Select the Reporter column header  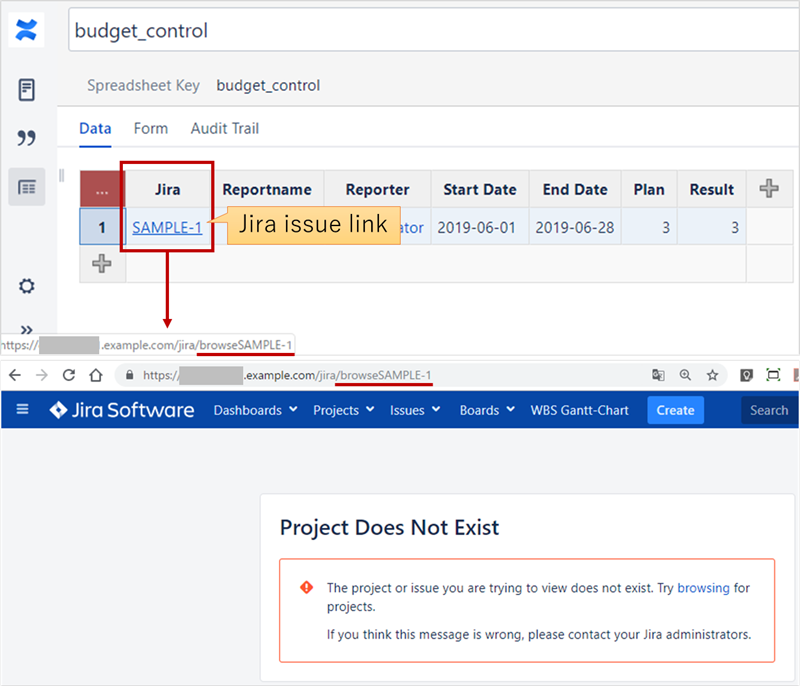[378, 189]
